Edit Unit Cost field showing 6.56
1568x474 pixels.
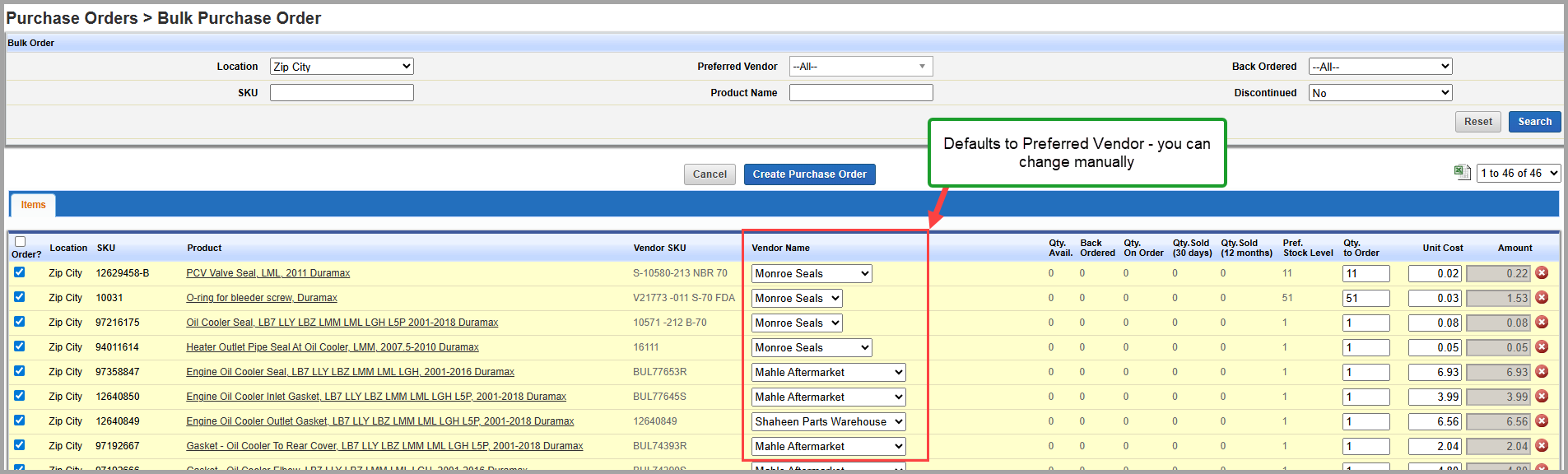(1435, 421)
